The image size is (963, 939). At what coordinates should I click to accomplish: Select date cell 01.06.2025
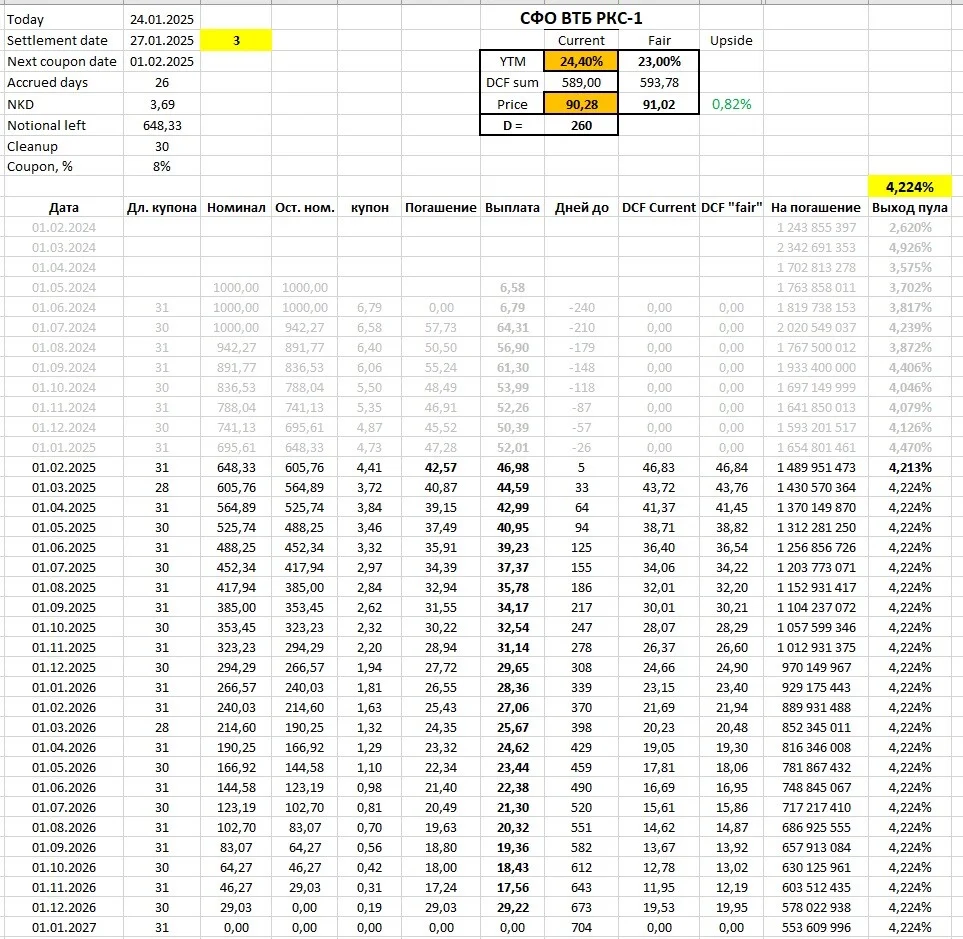(64, 547)
